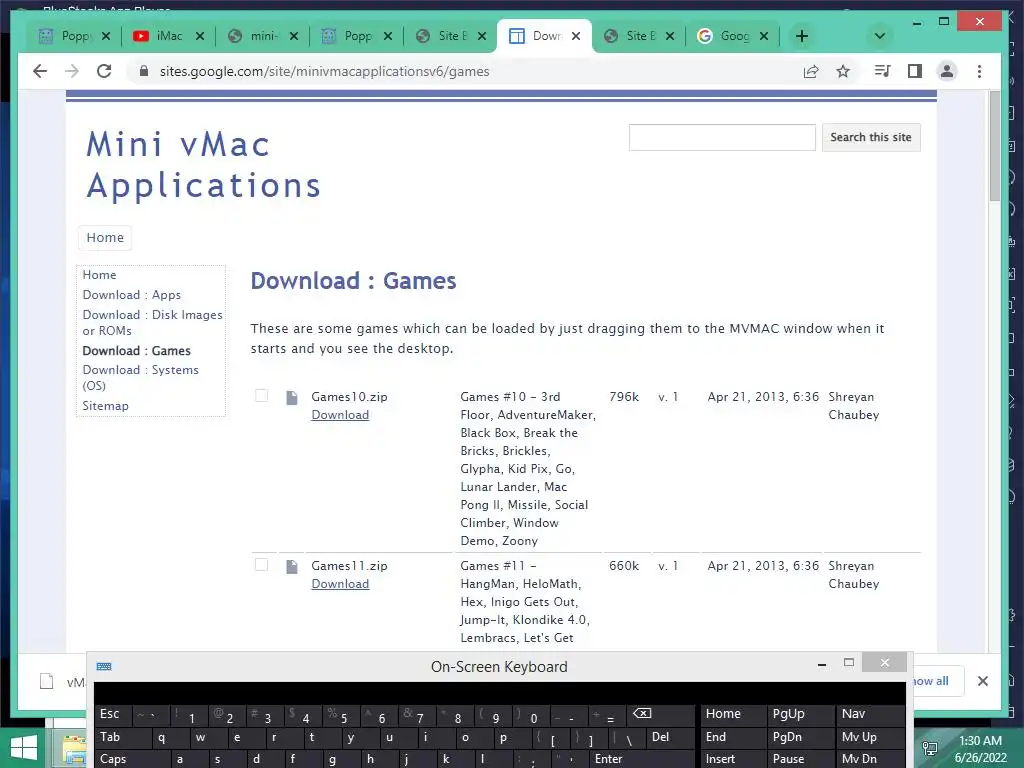Image resolution: width=1024 pixels, height=768 pixels.
Task: Click PgDn key on On-Screen Keyboard
Action: coord(801,737)
